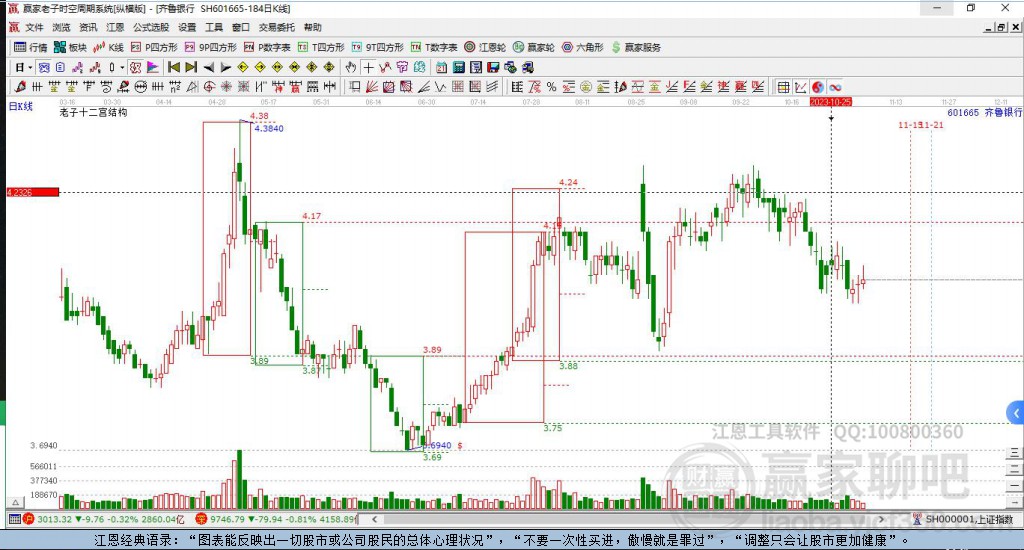
Task: Open the 文件 menu
Action: coord(34,27)
